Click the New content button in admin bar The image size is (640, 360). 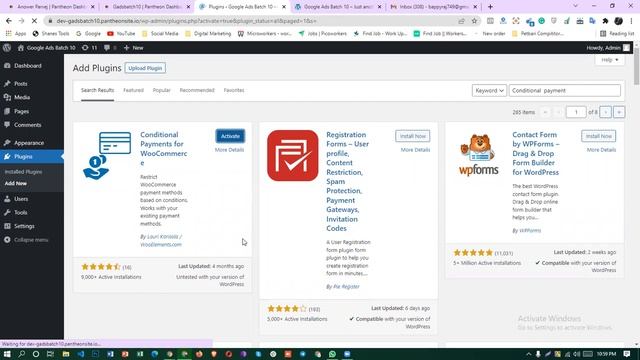[133, 48]
